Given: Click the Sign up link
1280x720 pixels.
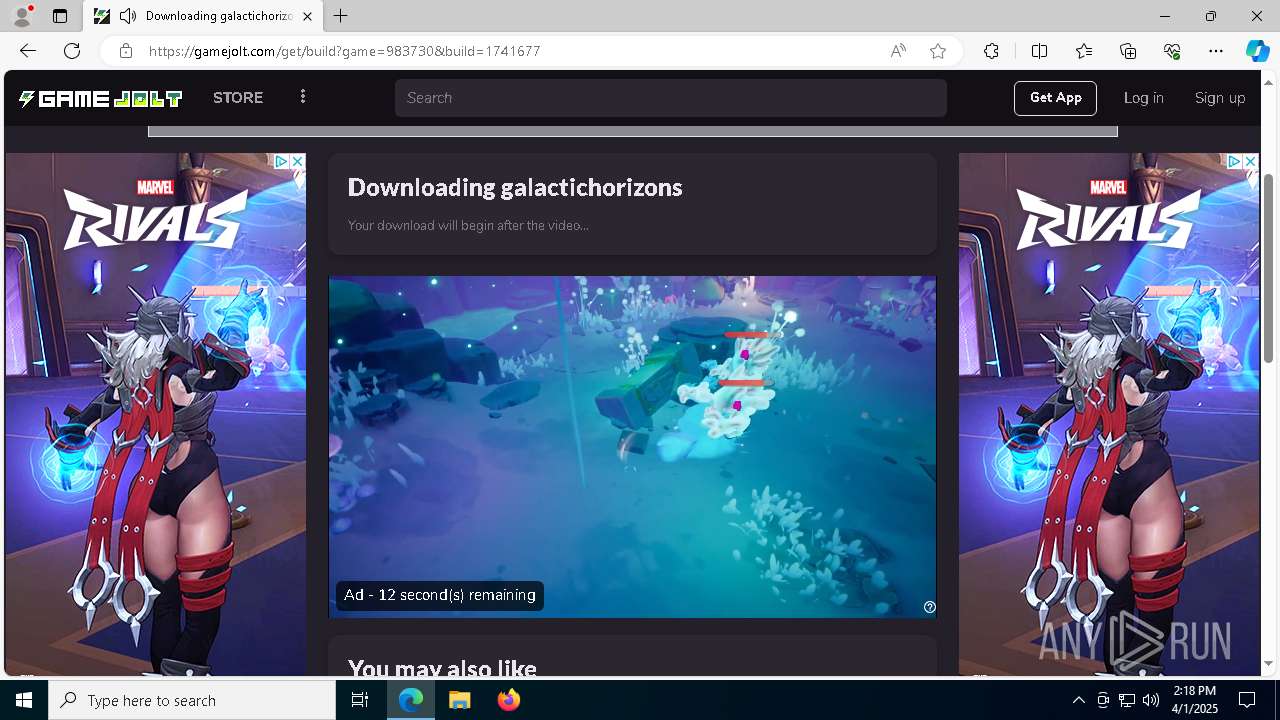Looking at the screenshot, I should (x=1220, y=98).
